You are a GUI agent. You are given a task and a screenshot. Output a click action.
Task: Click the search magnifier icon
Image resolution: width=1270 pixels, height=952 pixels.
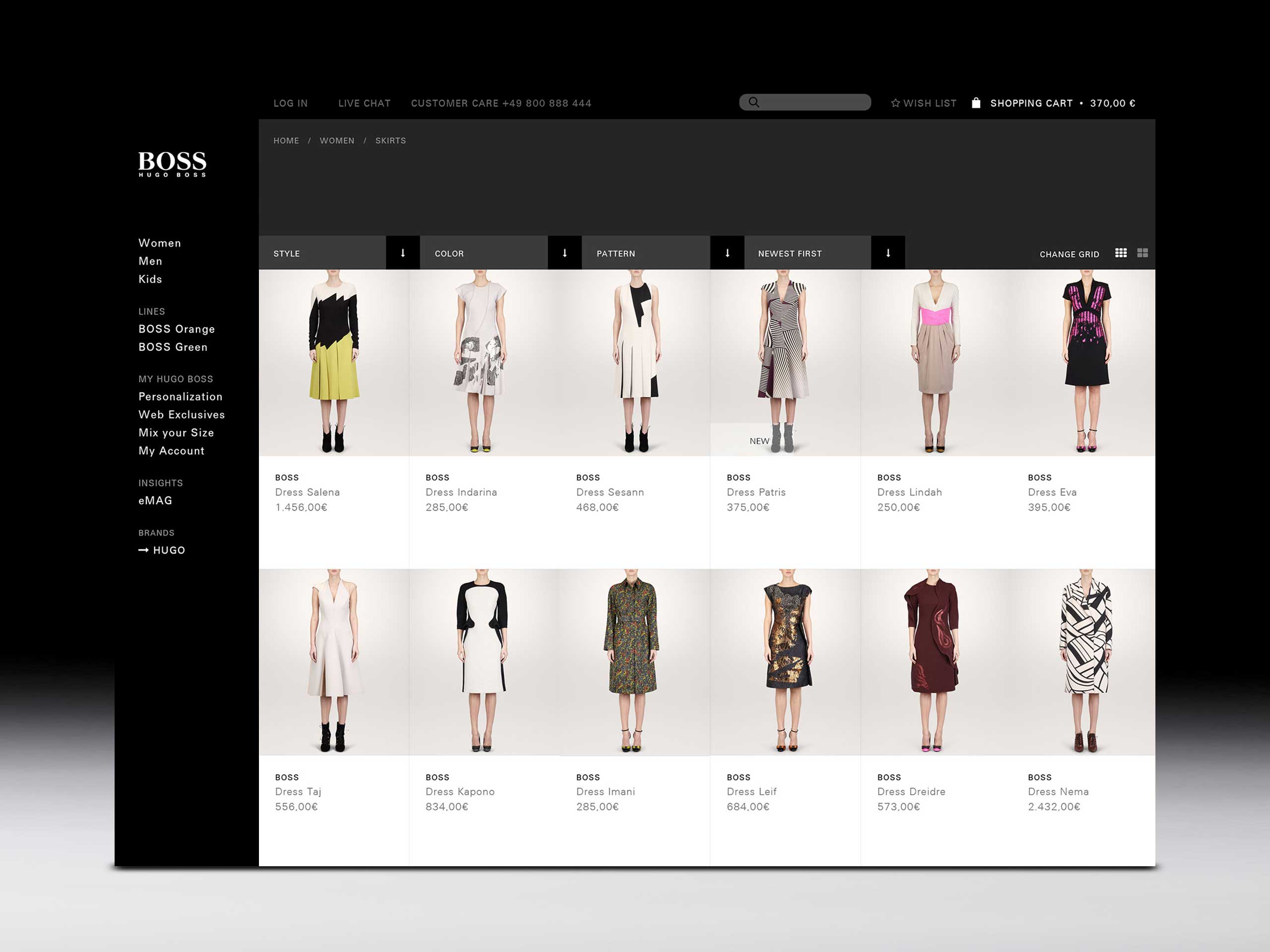[x=754, y=102]
